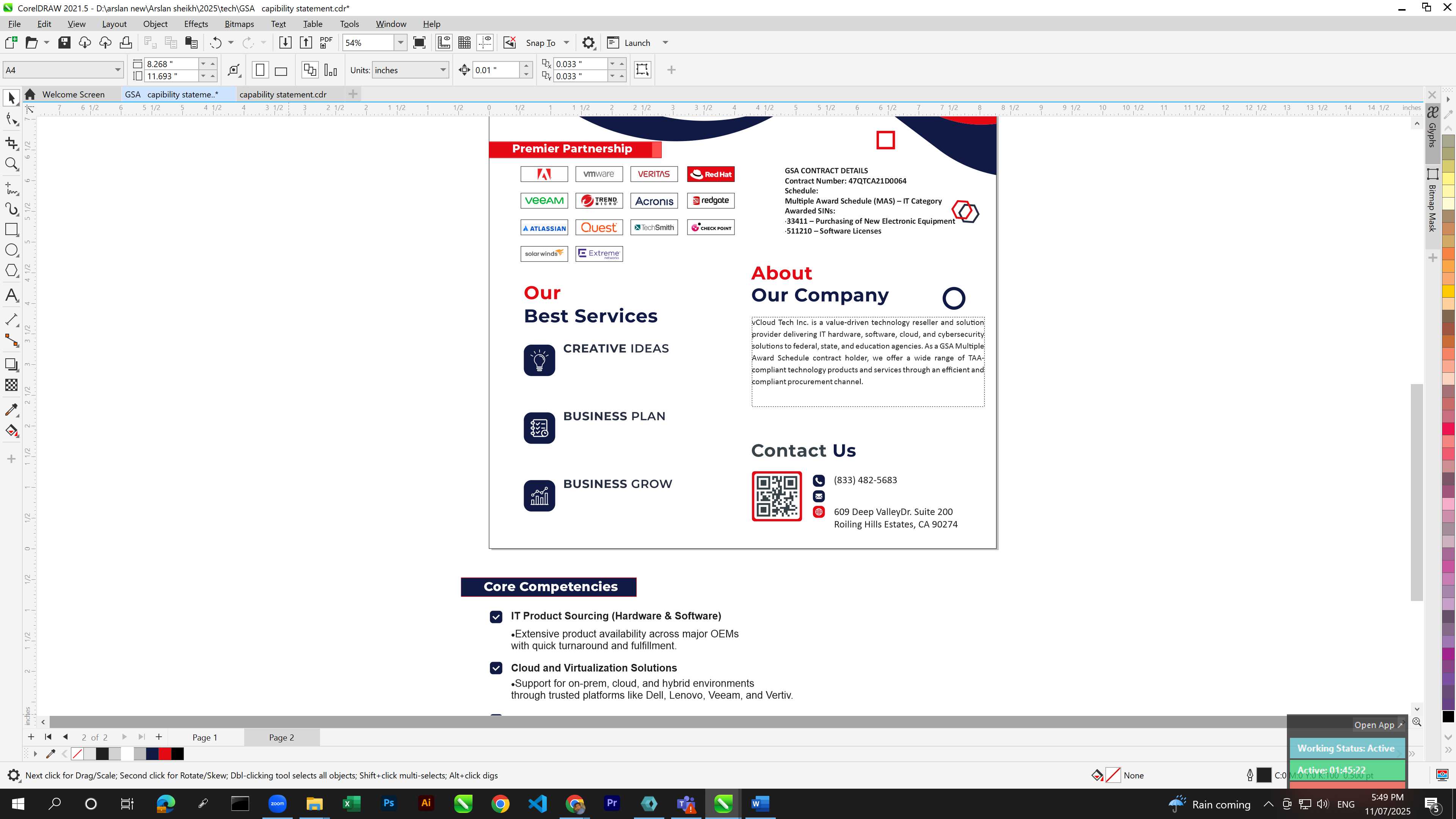Toggle show grid
This screenshot has height=819, width=1456.
pyautogui.click(x=464, y=42)
